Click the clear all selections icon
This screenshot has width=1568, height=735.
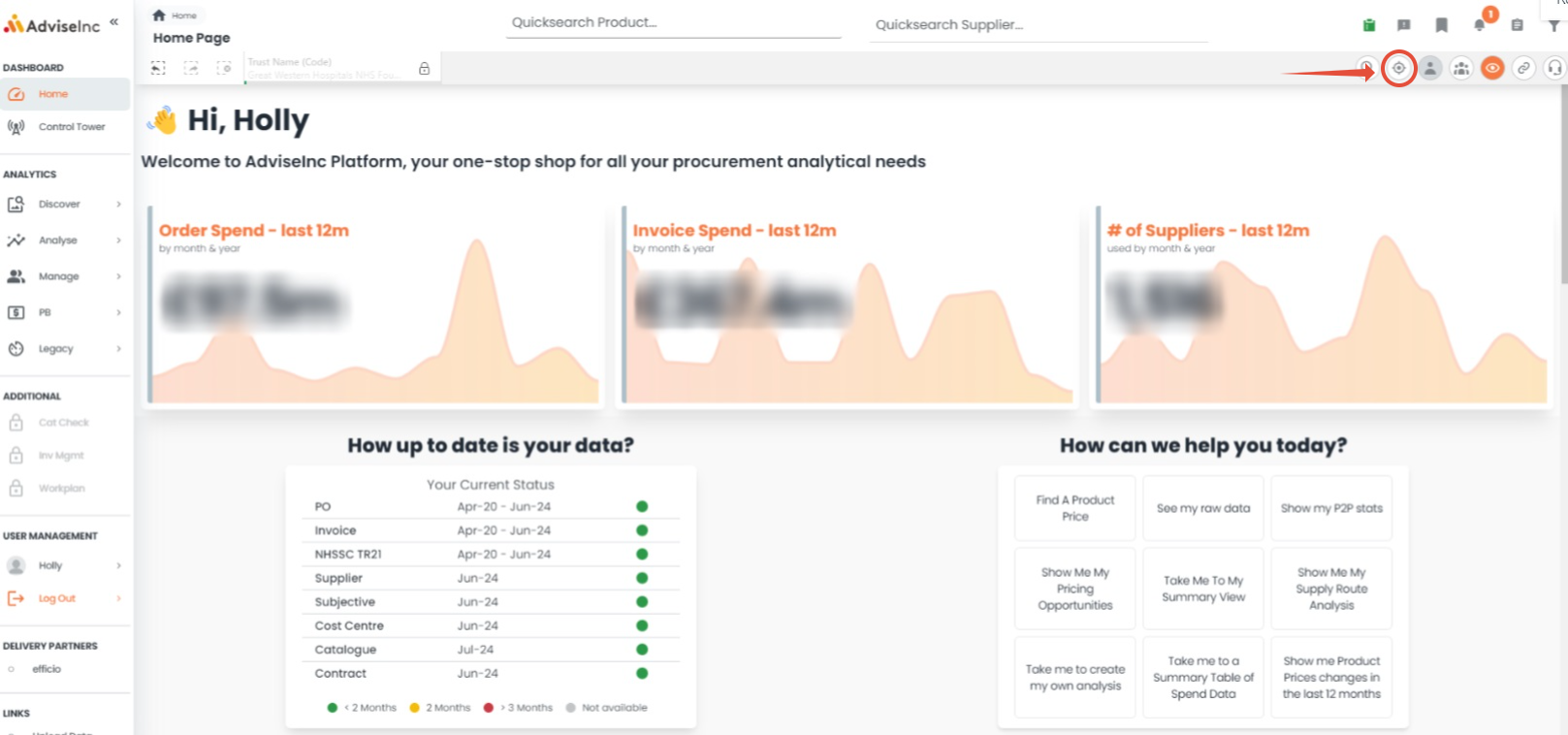(224, 68)
